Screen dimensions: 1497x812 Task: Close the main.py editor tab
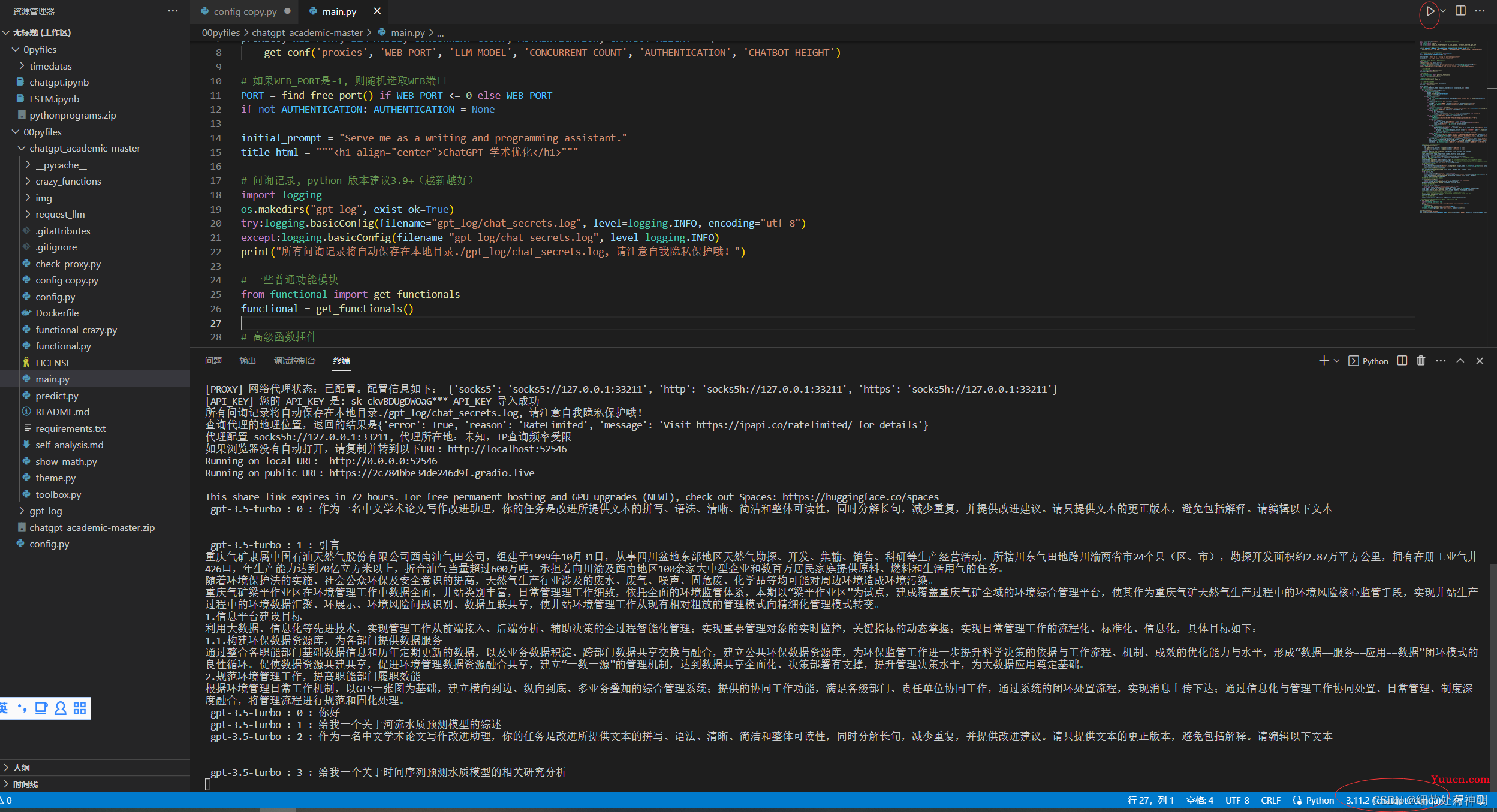point(377,11)
